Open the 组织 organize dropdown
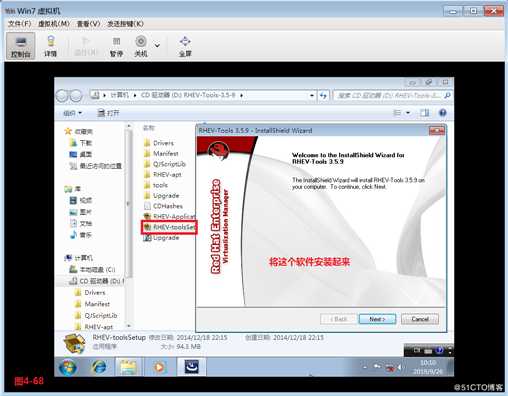Viewport: 508px width, 396px height. (72, 113)
